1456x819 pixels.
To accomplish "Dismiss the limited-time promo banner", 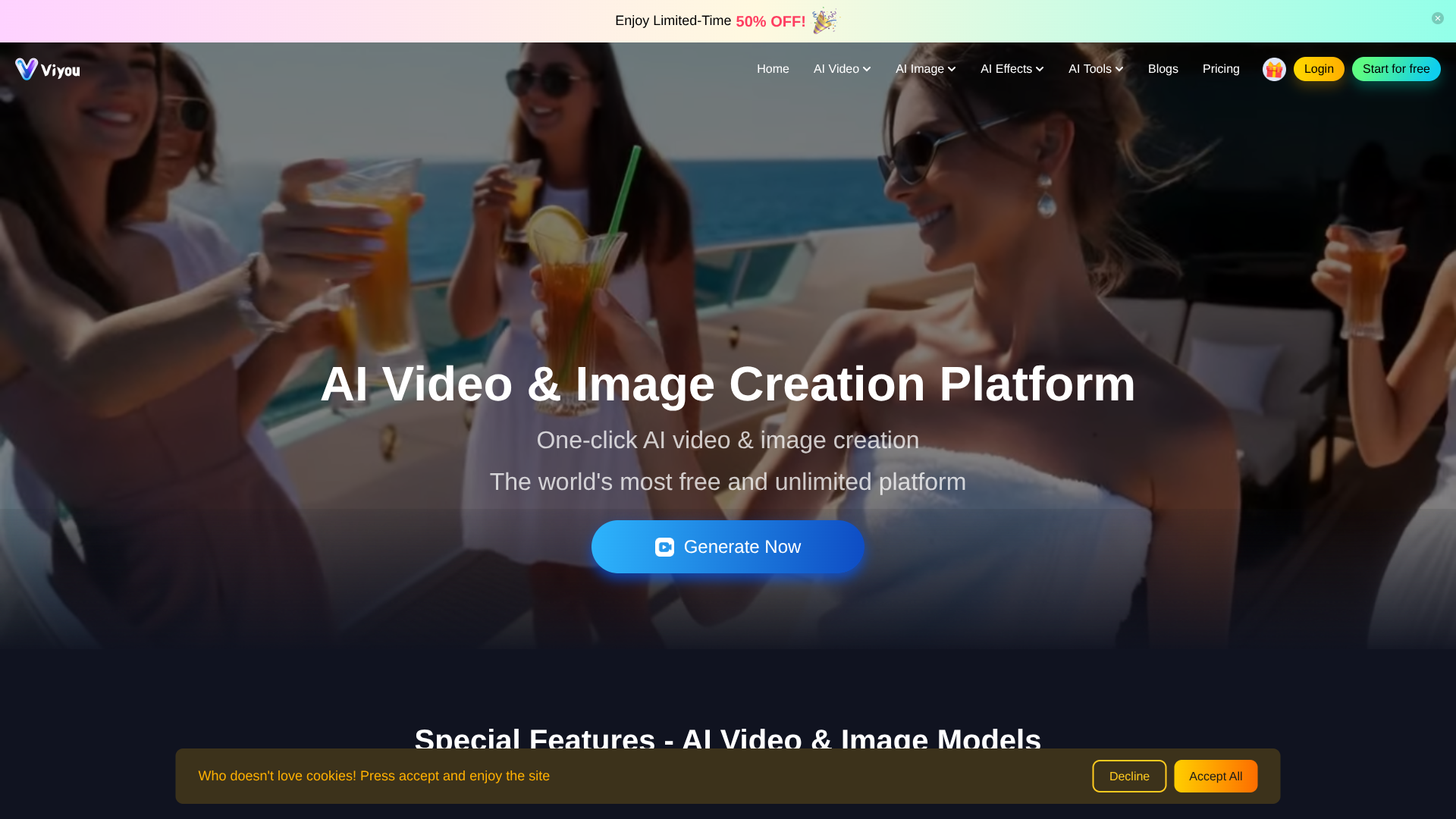I will (x=1438, y=18).
